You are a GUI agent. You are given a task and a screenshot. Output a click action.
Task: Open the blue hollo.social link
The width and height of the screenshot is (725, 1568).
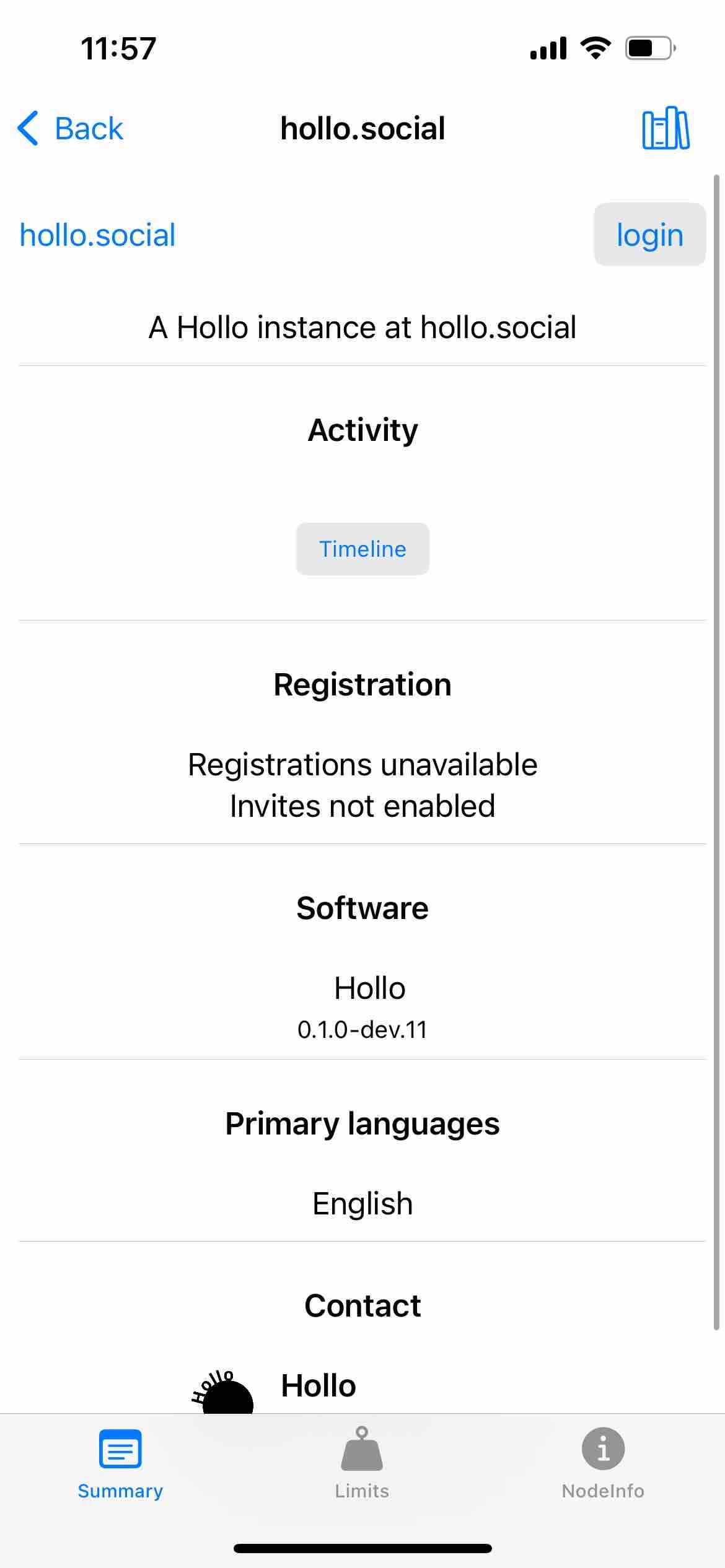click(98, 235)
